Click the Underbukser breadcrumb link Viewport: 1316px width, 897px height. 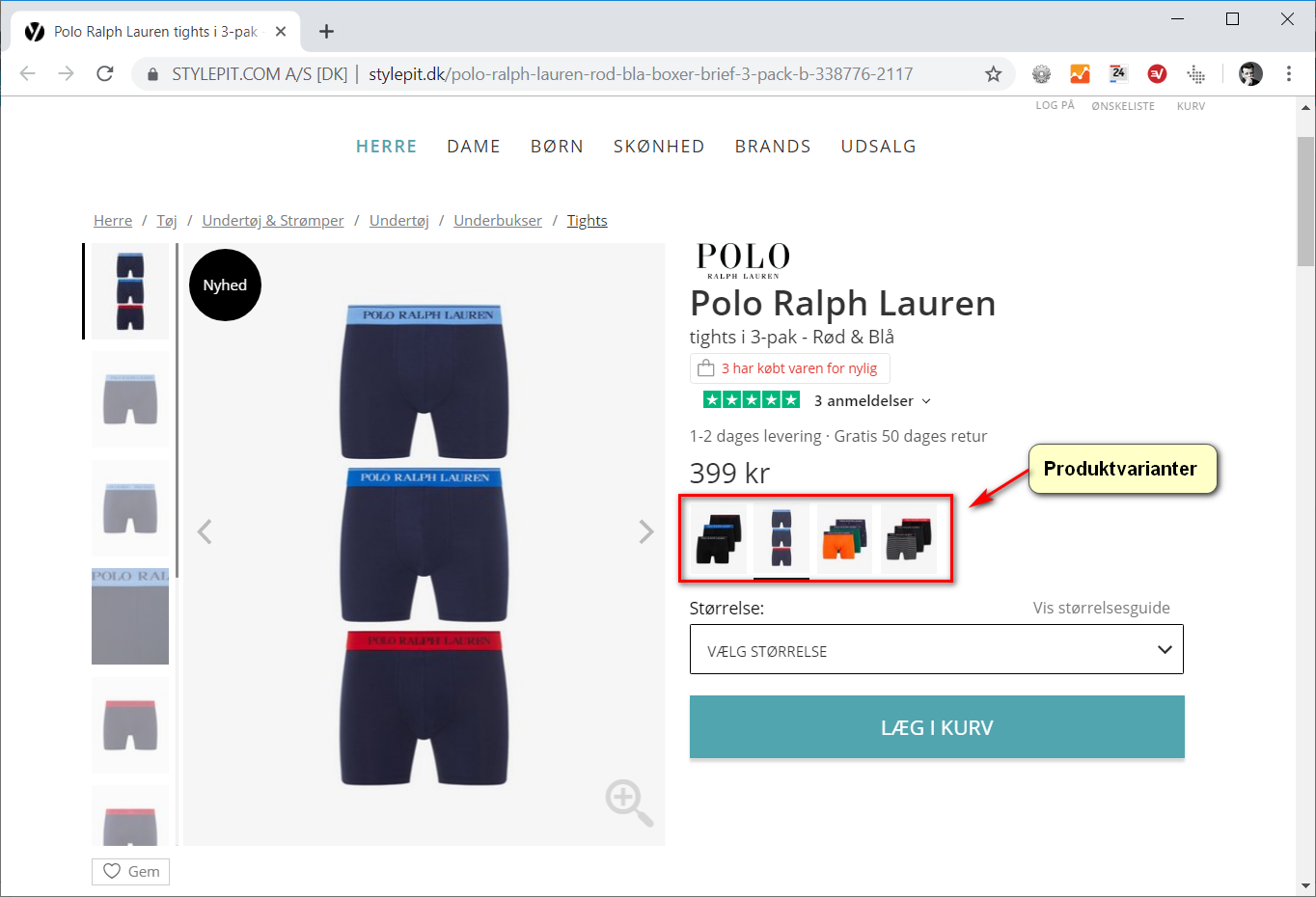click(498, 221)
